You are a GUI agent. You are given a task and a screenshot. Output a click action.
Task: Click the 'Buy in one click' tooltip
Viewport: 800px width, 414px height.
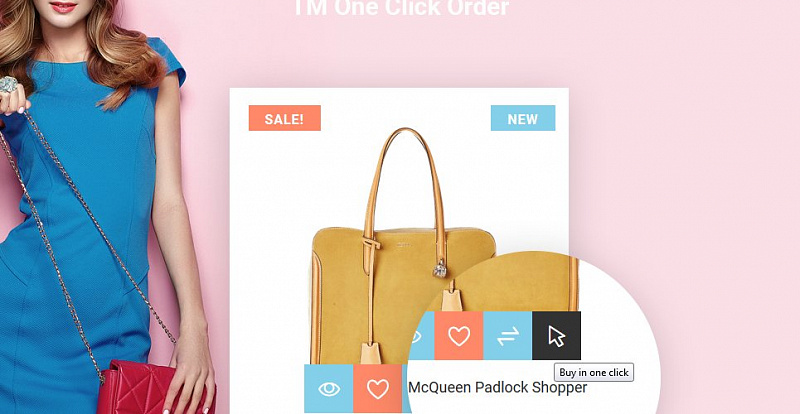(594, 372)
